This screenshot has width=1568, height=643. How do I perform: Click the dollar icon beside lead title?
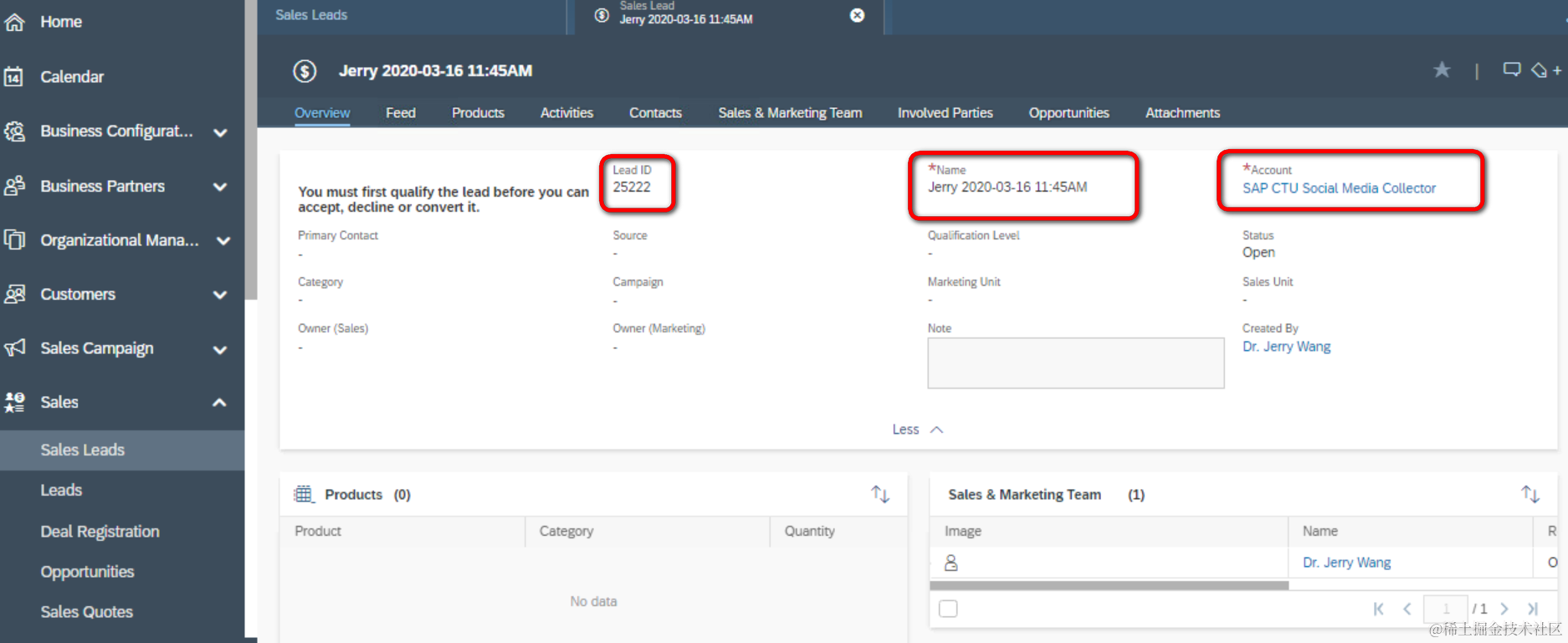pos(305,71)
